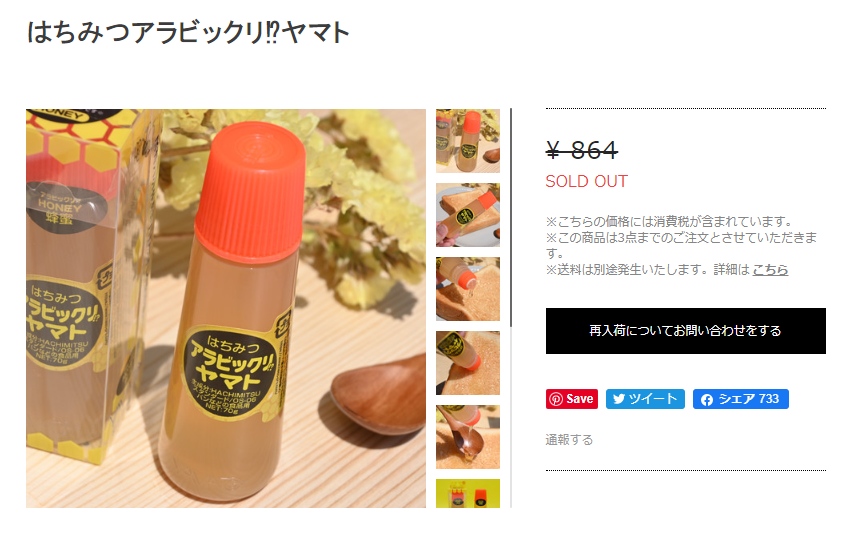The height and width of the screenshot is (543, 849).
Task: Click the product title はちみつアラビックリ⁉ヤマト
Action: click(x=188, y=32)
